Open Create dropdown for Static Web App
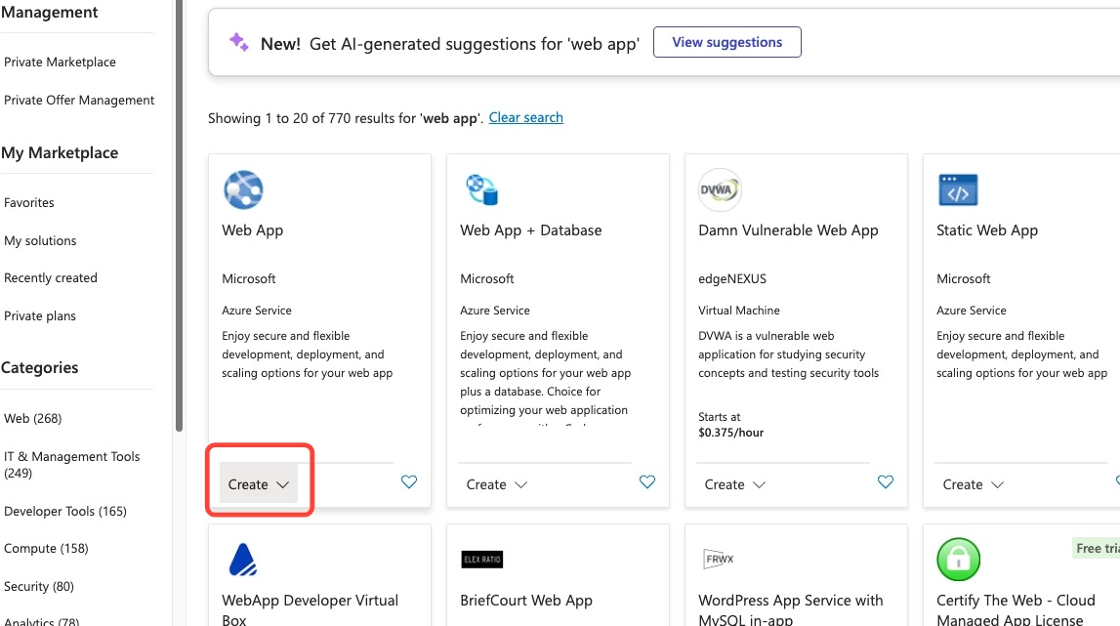The image size is (1120, 626). click(973, 485)
